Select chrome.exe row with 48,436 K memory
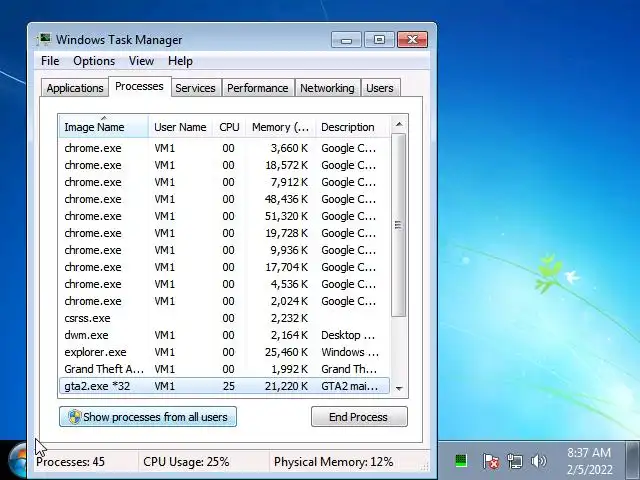The image size is (640, 480). click(x=224, y=199)
